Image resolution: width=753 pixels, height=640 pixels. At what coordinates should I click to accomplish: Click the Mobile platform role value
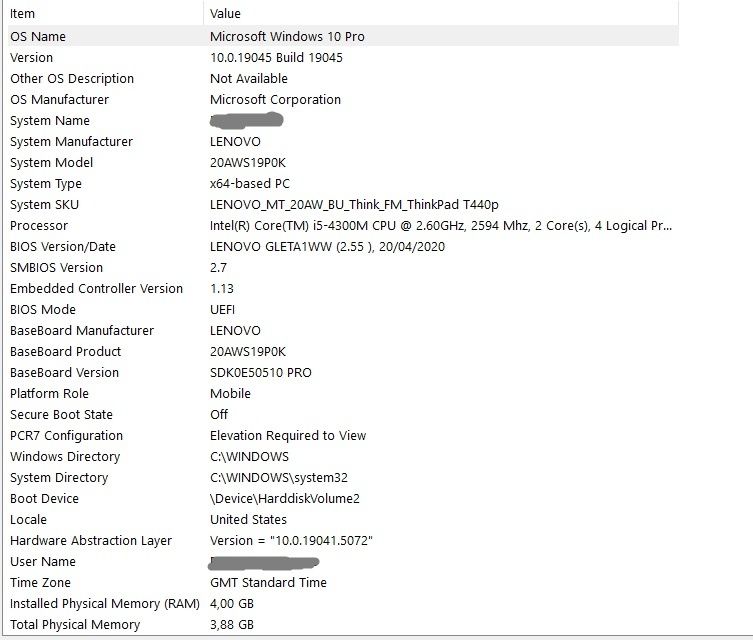pos(231,394)
